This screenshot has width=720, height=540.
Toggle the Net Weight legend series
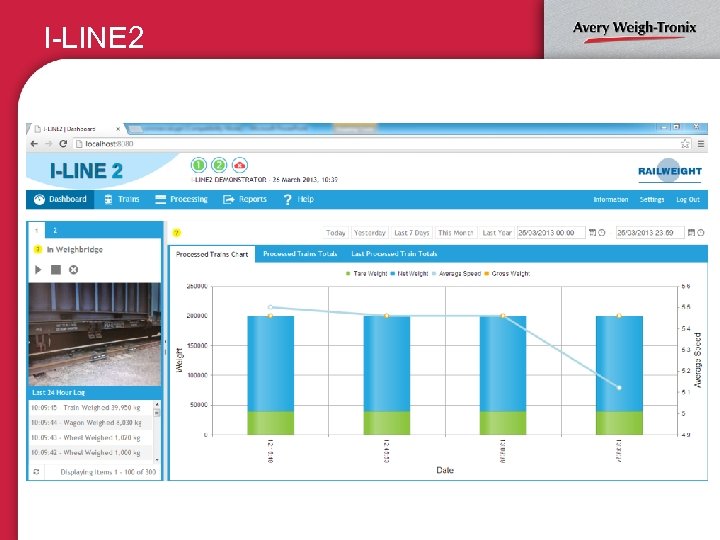tap(409, 273)
